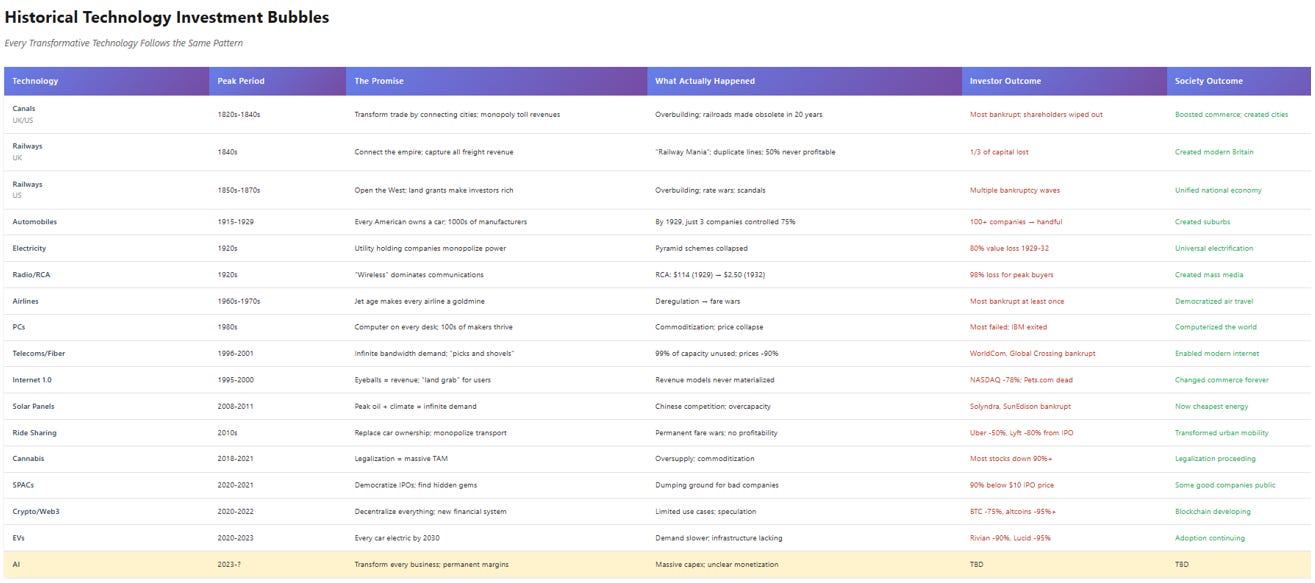Viewport: 1315px width, 583px height.
Task: Click the Investor Outcome column header
Action: (x=1064, y=81)
